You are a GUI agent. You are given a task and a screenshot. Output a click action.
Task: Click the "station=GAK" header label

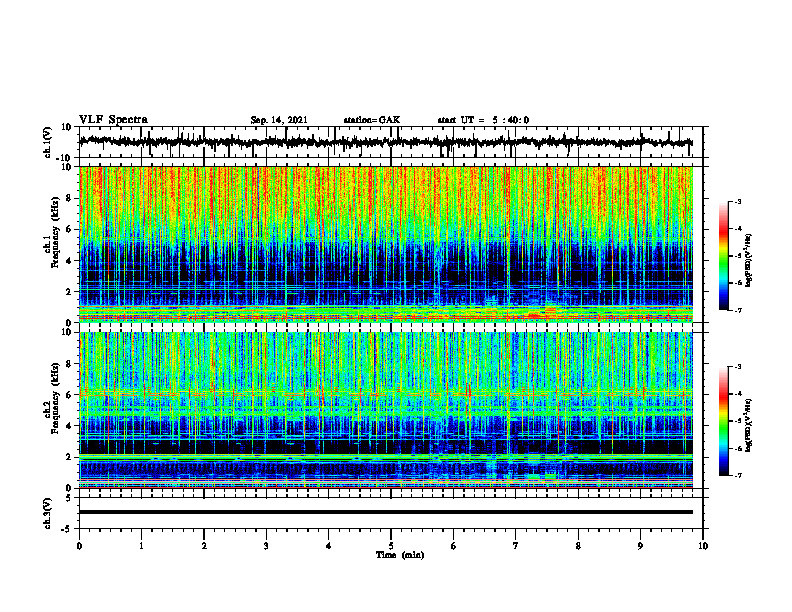click(372, 120)
